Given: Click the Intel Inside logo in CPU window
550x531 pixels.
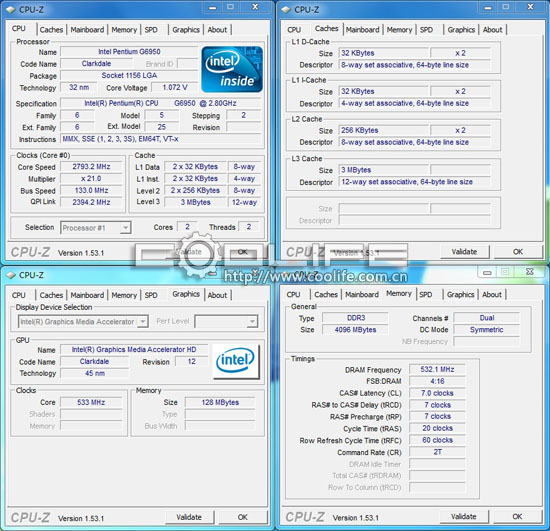Looking at the screenshot, I should click(232, 69).
